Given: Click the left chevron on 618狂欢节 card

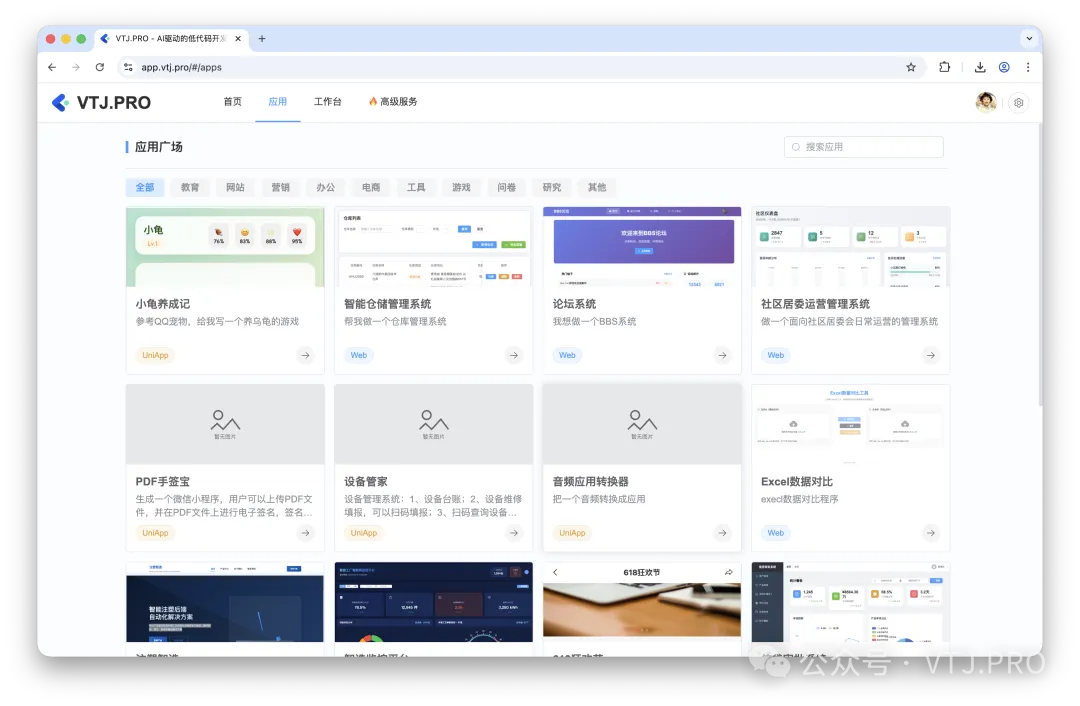Looking at the screenshot, I should point(554,571).
